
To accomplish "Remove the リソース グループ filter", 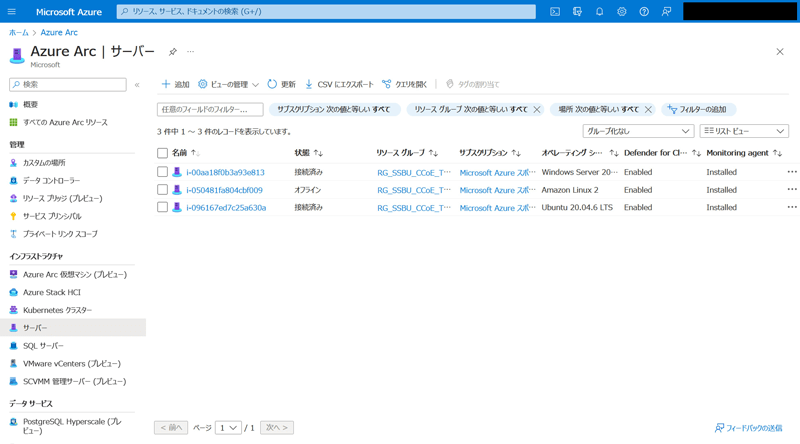I will pyautogui.click(x=537, y=109).
